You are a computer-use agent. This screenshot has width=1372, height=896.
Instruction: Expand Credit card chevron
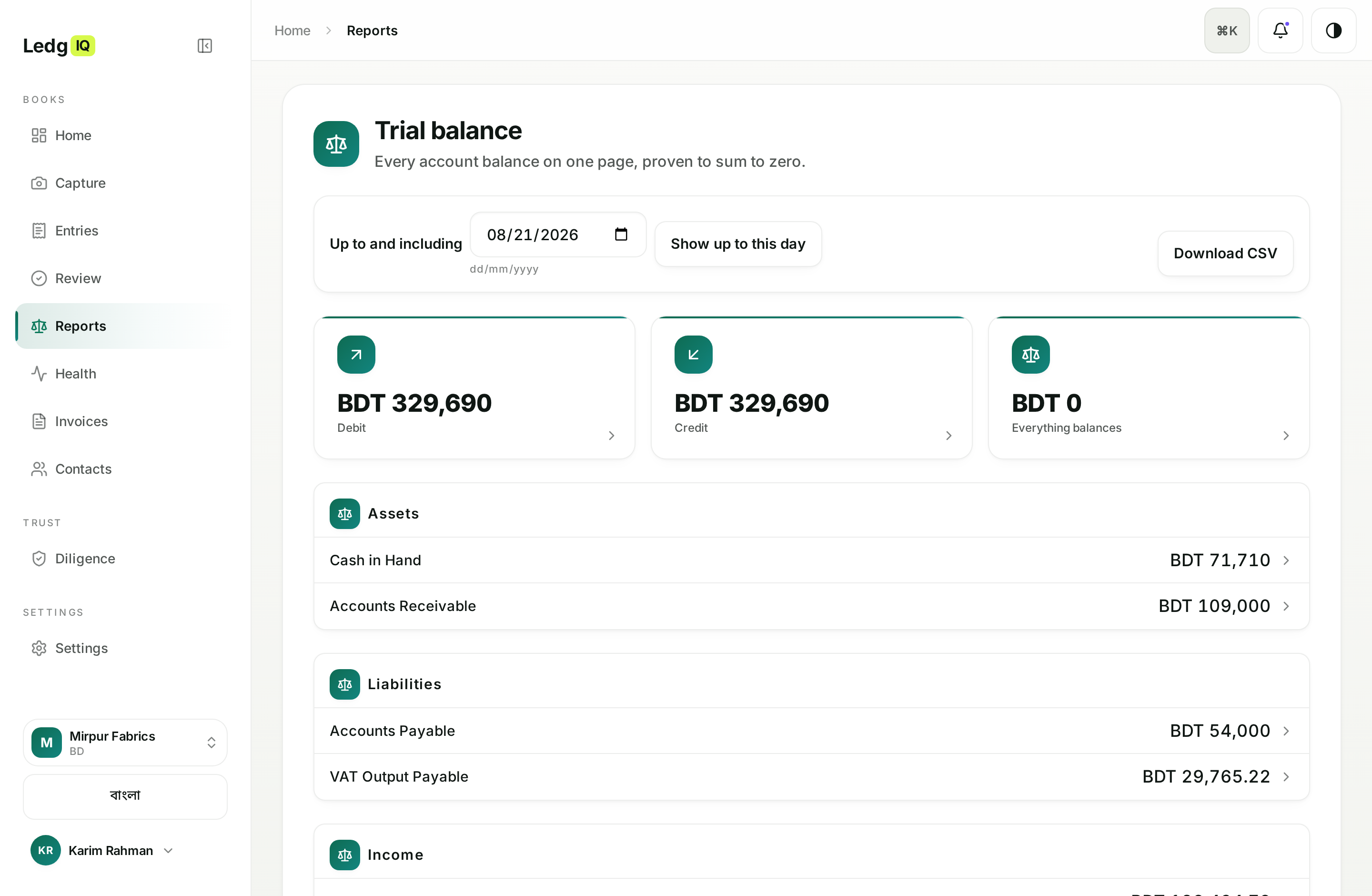coord(949,436)
